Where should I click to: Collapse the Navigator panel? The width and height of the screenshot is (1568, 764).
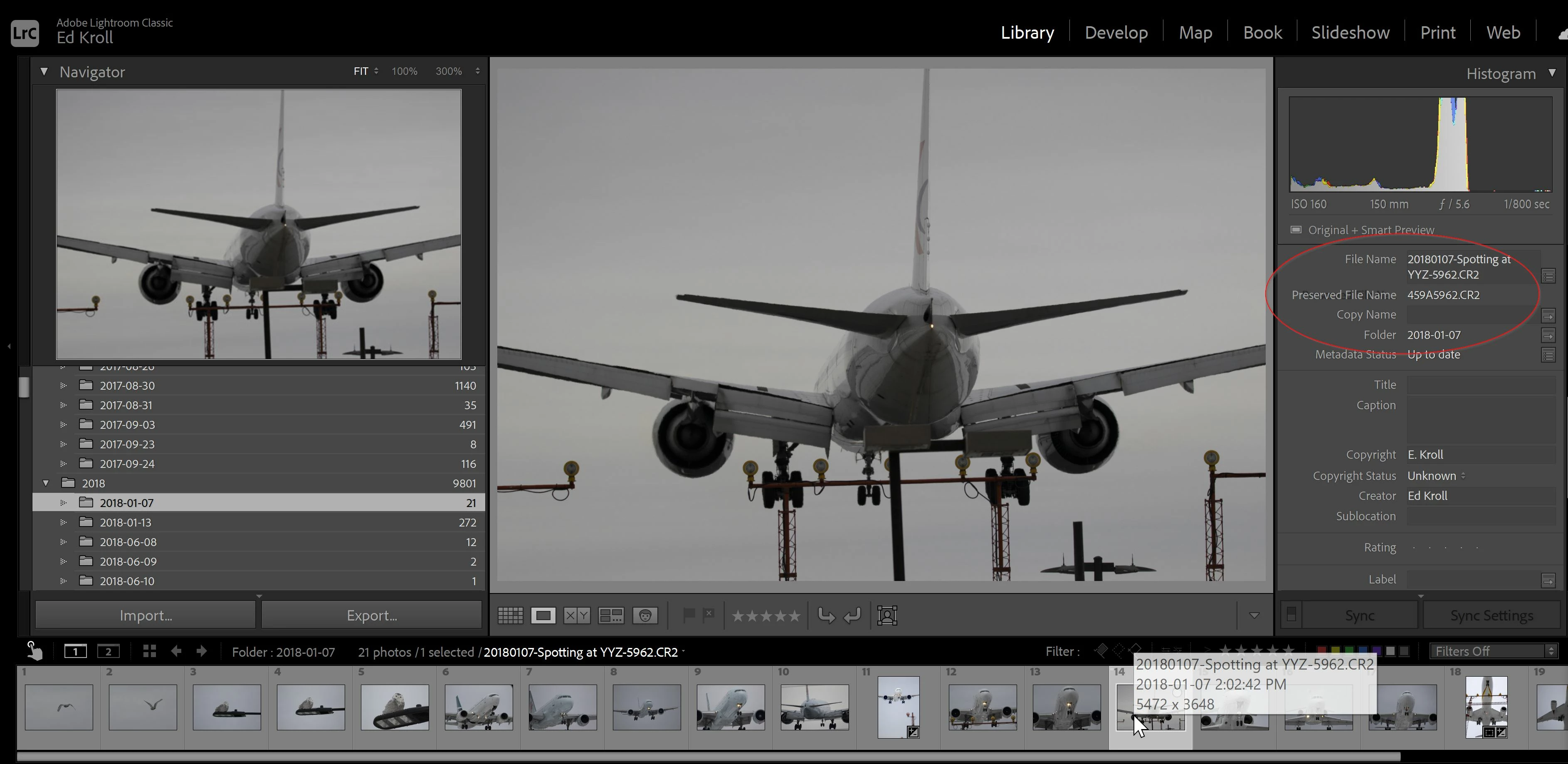point(44,72)
